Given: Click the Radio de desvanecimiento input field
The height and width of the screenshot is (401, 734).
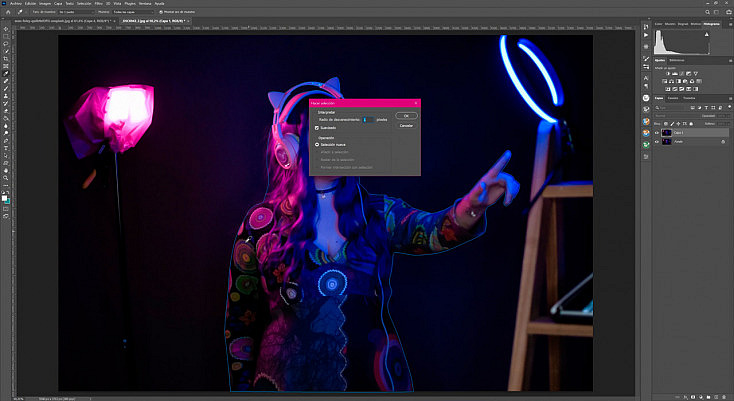Looking at the screenshot, I should 368,120.
